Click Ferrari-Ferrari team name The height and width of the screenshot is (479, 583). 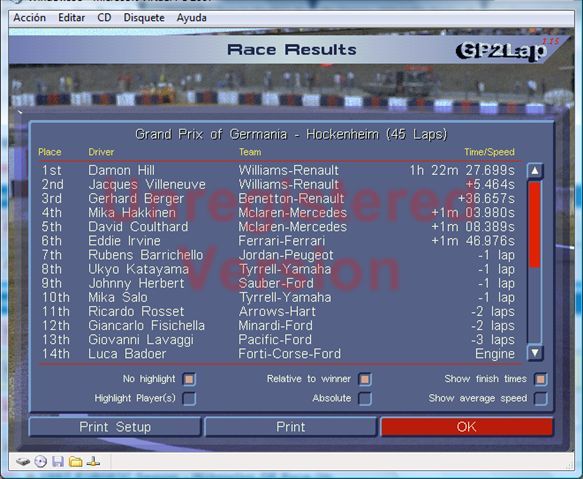(282, 241)
